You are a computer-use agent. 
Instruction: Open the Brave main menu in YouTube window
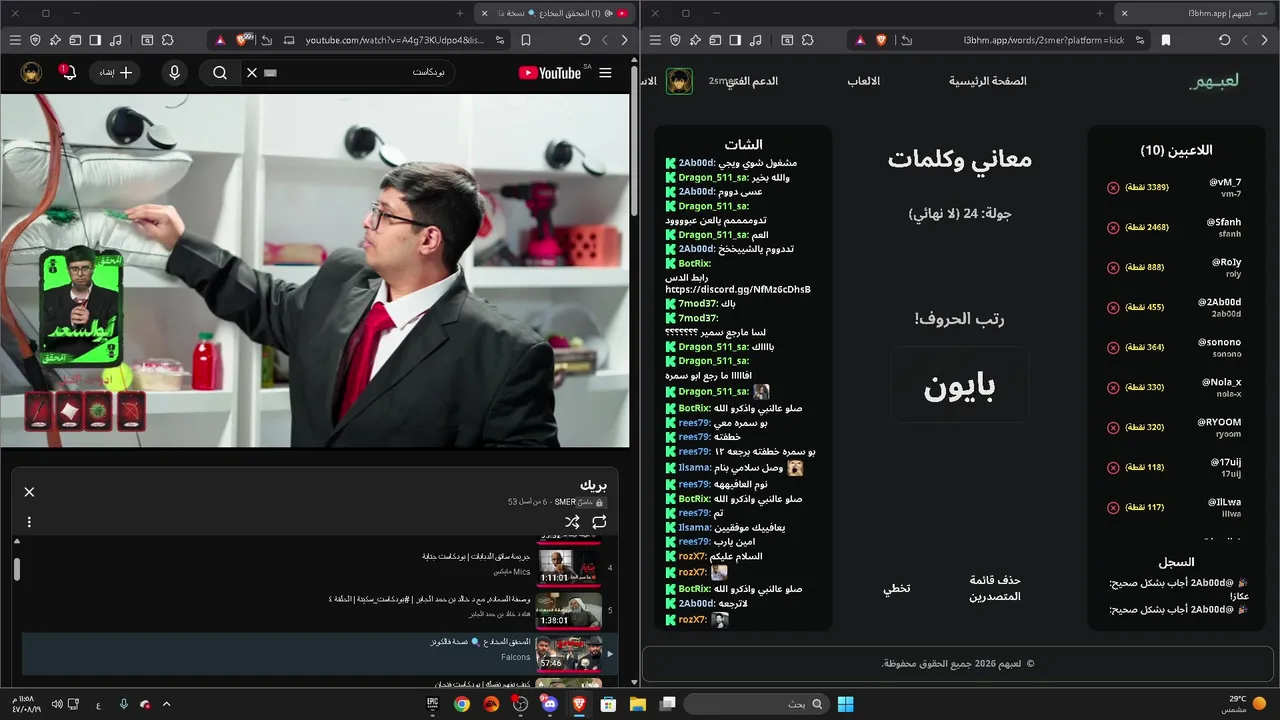point(15,40)
